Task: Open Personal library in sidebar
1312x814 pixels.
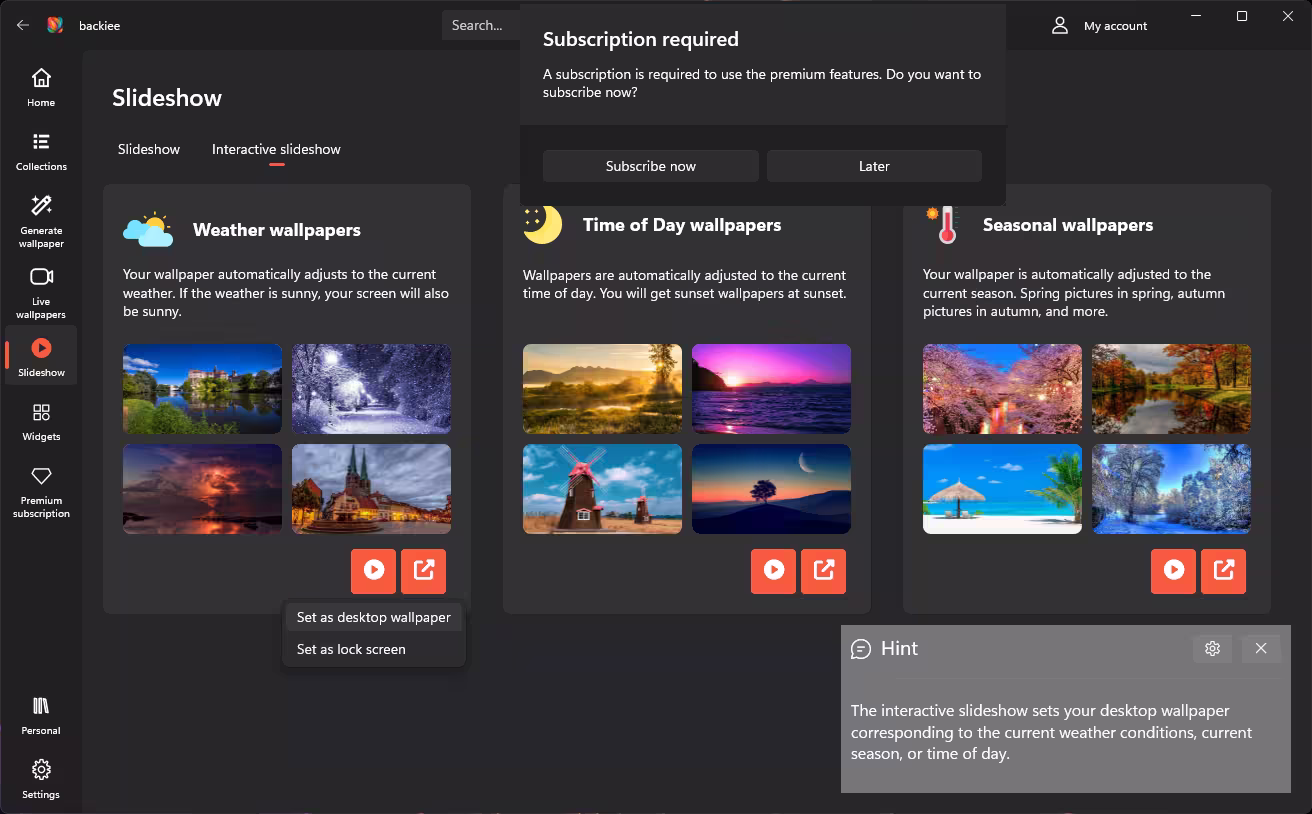Action: point(41,716)
